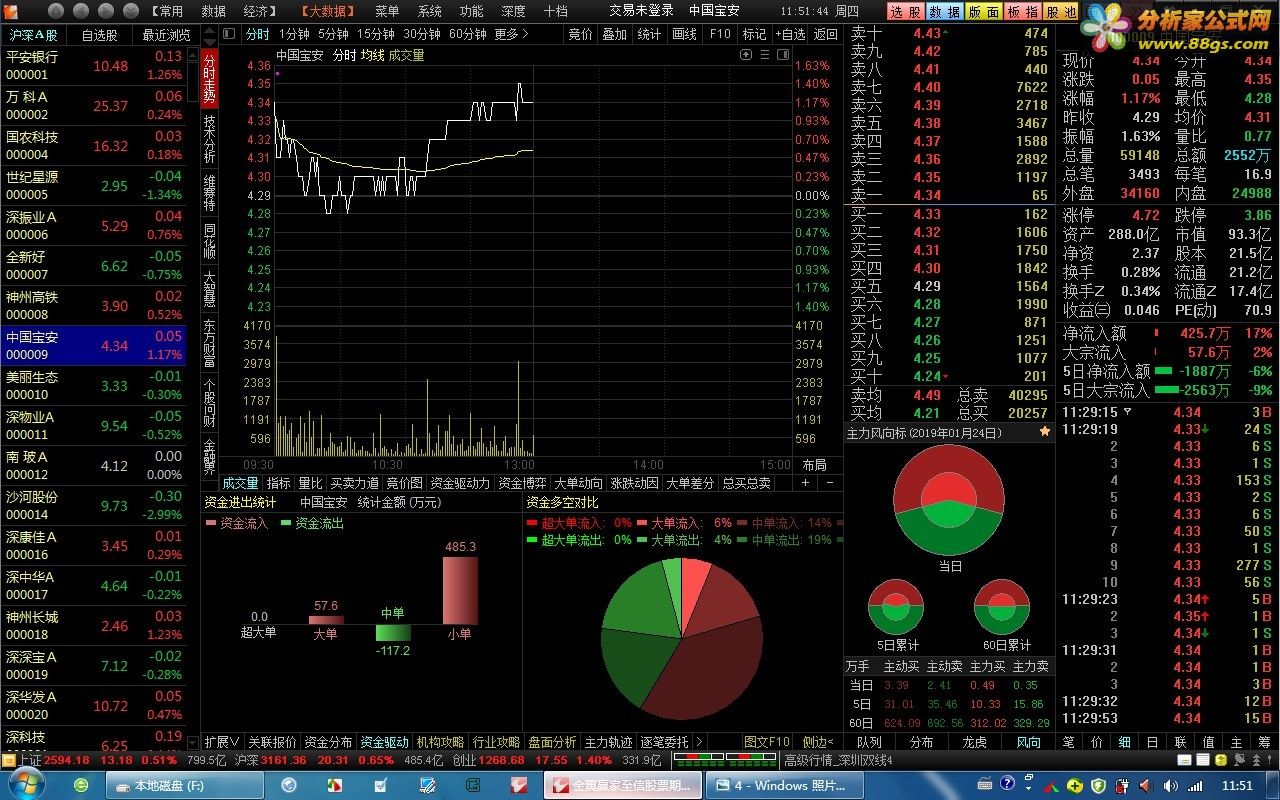Click the plus button right of 总买总卖

click(806, 483)
